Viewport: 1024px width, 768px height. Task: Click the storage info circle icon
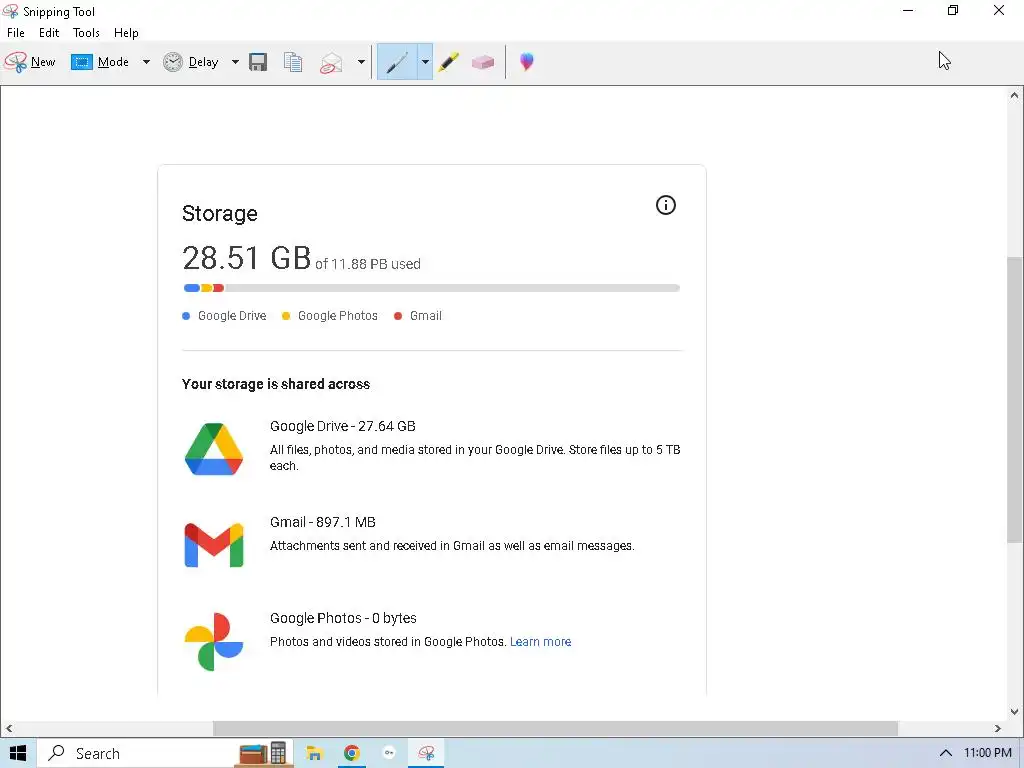coord(665,205)
